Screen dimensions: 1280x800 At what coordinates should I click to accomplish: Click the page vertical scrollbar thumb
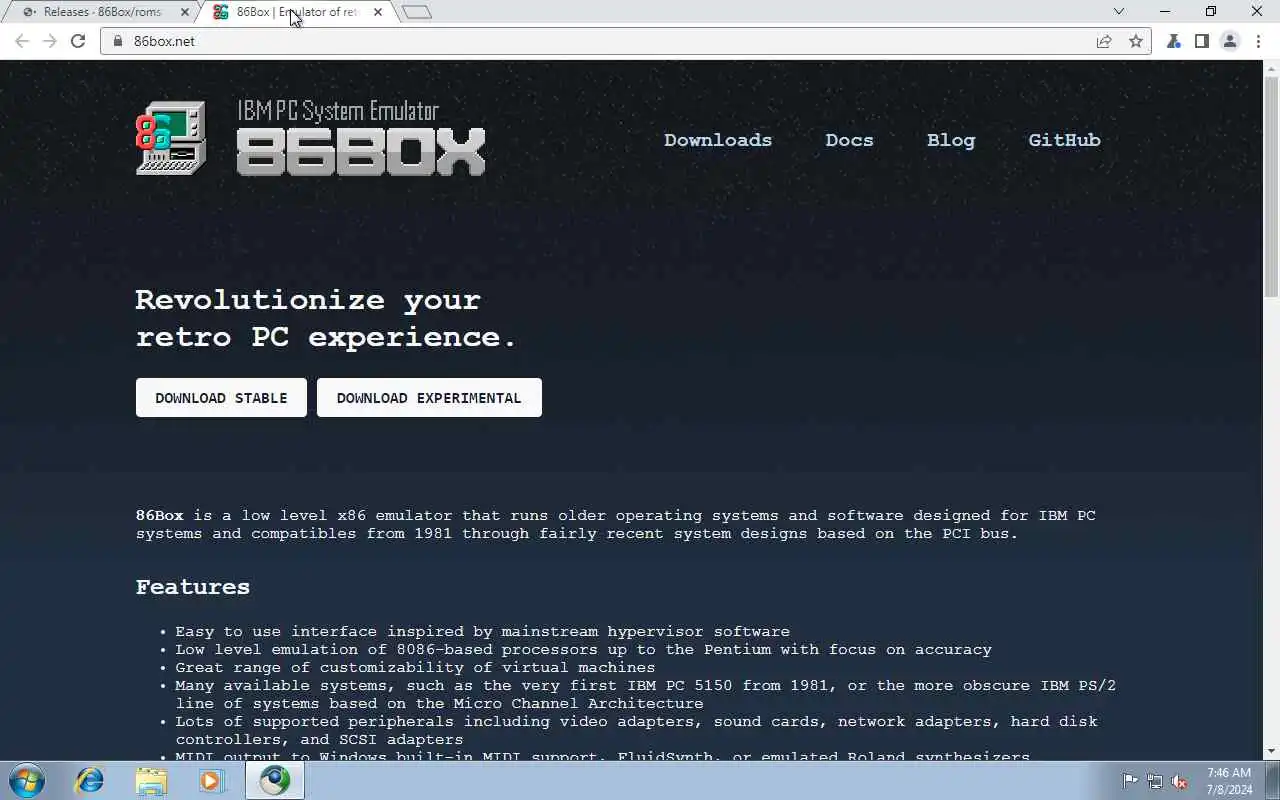1272,185
